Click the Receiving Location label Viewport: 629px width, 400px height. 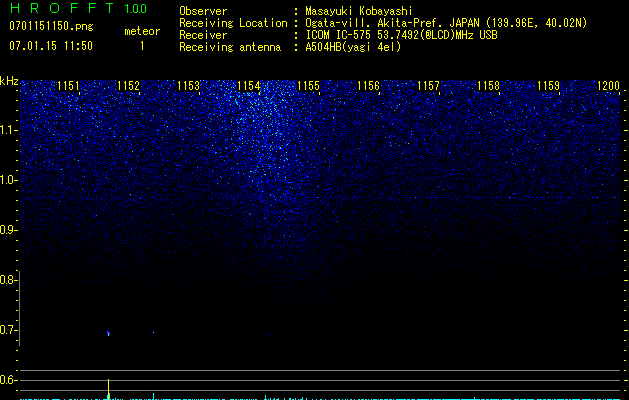(233, 23)
